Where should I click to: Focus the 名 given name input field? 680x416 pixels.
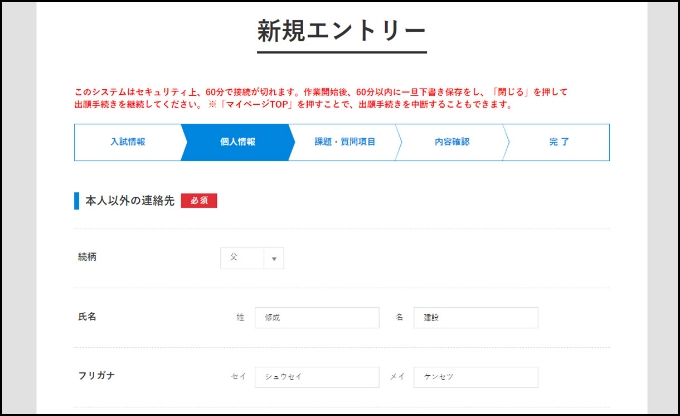[x=475, y=318]
